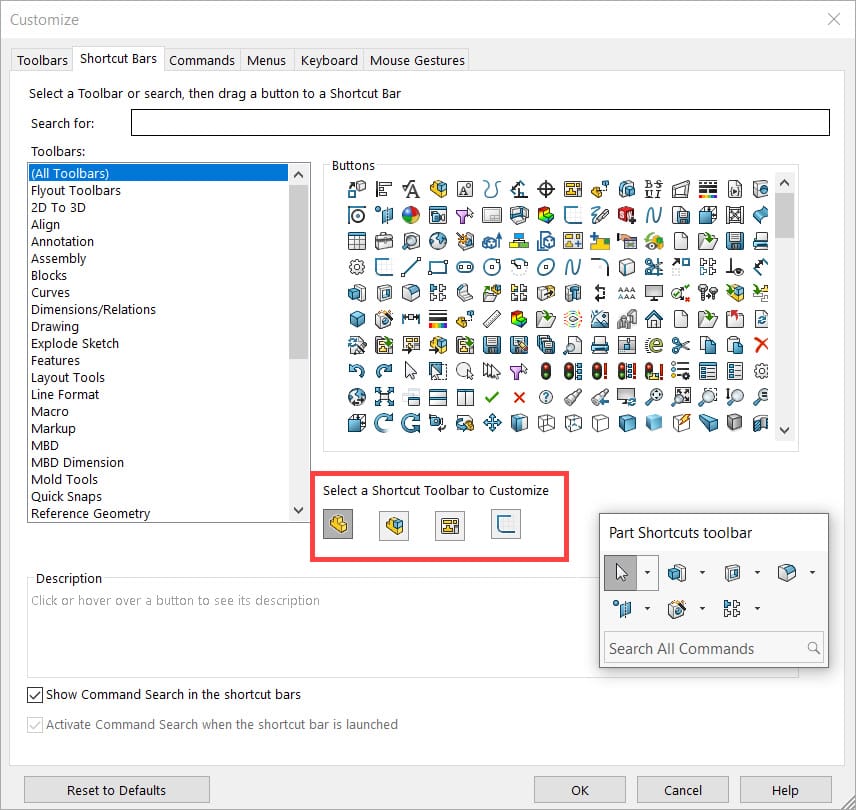The height and width of the screenshot is (810, 856).
Task: Click the Search for input field
Action: coord(480,122)
